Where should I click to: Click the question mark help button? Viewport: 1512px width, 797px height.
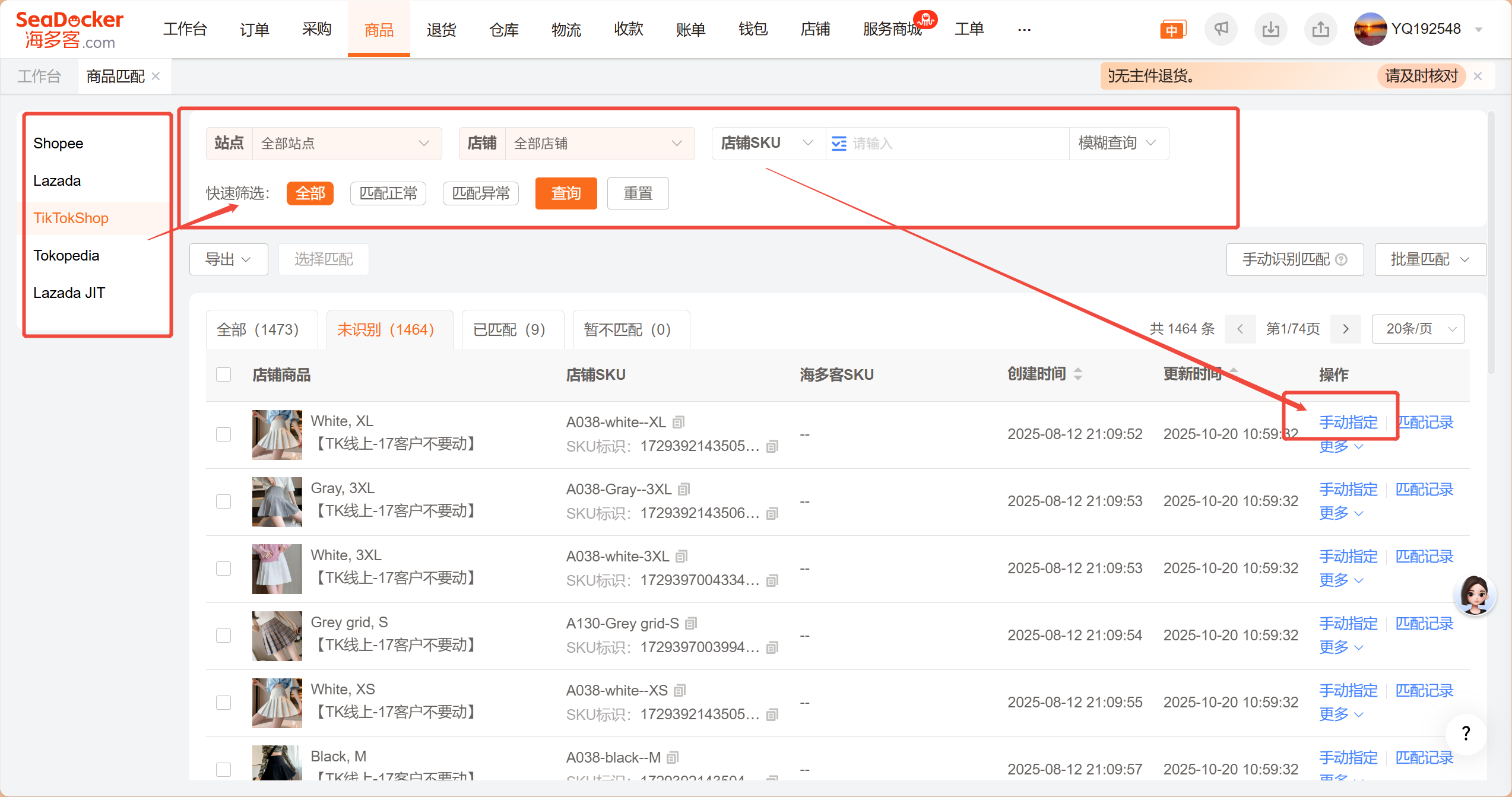pos(1466,734)
